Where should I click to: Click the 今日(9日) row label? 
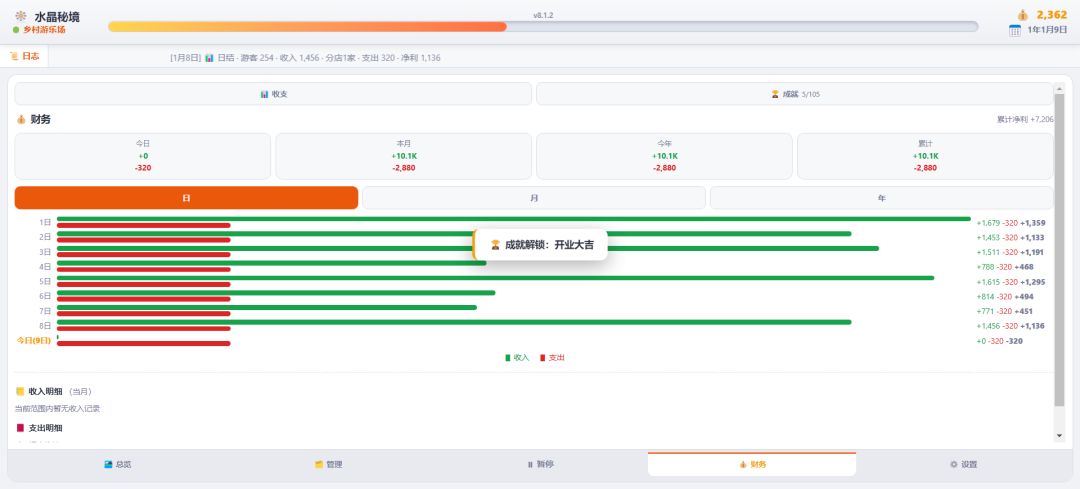pos(34,340)
